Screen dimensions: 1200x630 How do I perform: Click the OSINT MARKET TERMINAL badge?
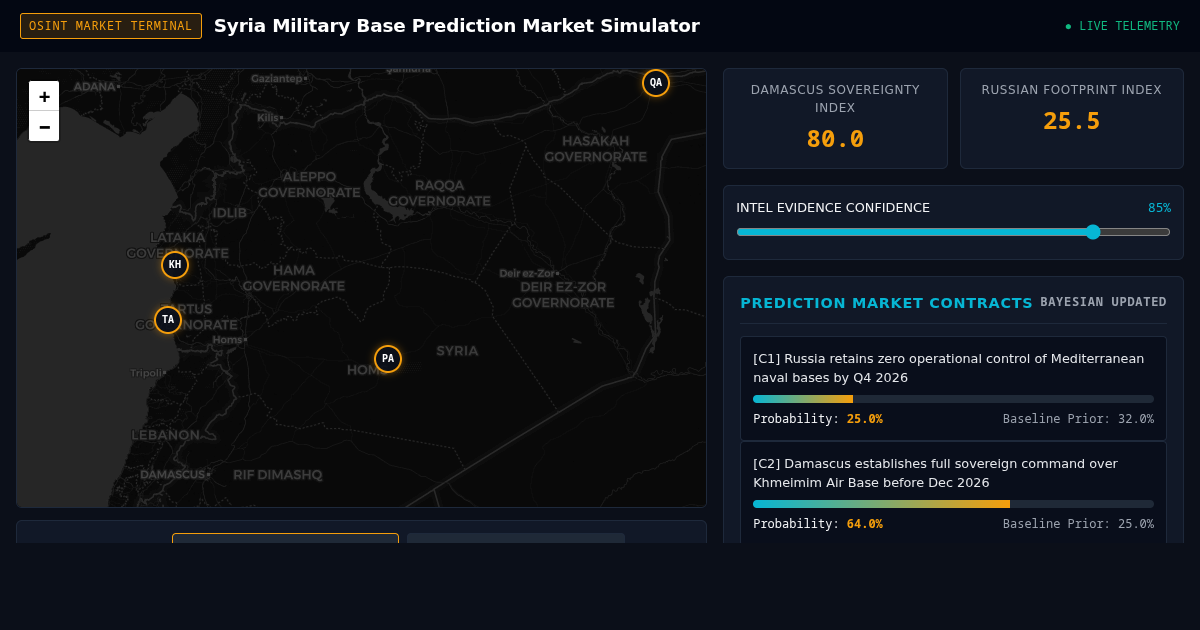tap(111, 26)
